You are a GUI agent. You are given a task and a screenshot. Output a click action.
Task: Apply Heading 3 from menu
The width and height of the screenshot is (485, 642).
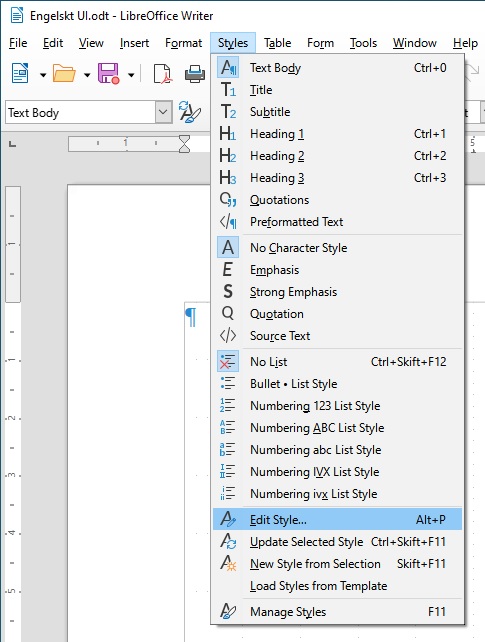point(338,178)
